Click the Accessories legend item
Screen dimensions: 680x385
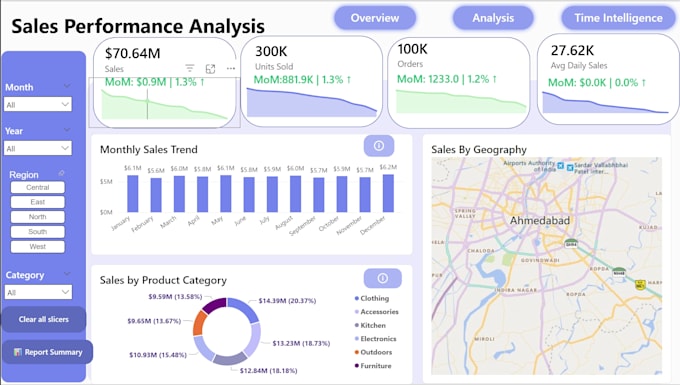[376, 312]
